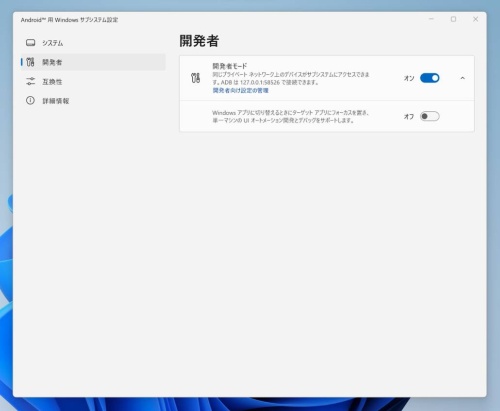Click the オフ label beside the toggle
500x411 pixels.
409,117
